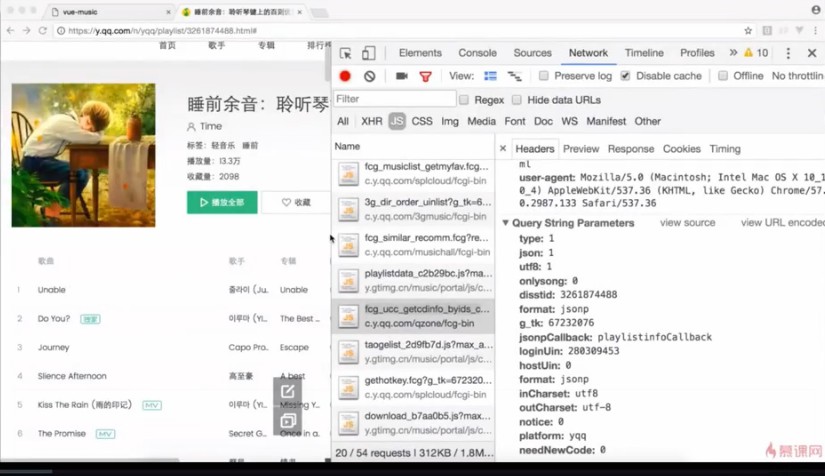
Task: Select the taogelist_2d9fb7d.js request
Action: (x=413, y=351)
